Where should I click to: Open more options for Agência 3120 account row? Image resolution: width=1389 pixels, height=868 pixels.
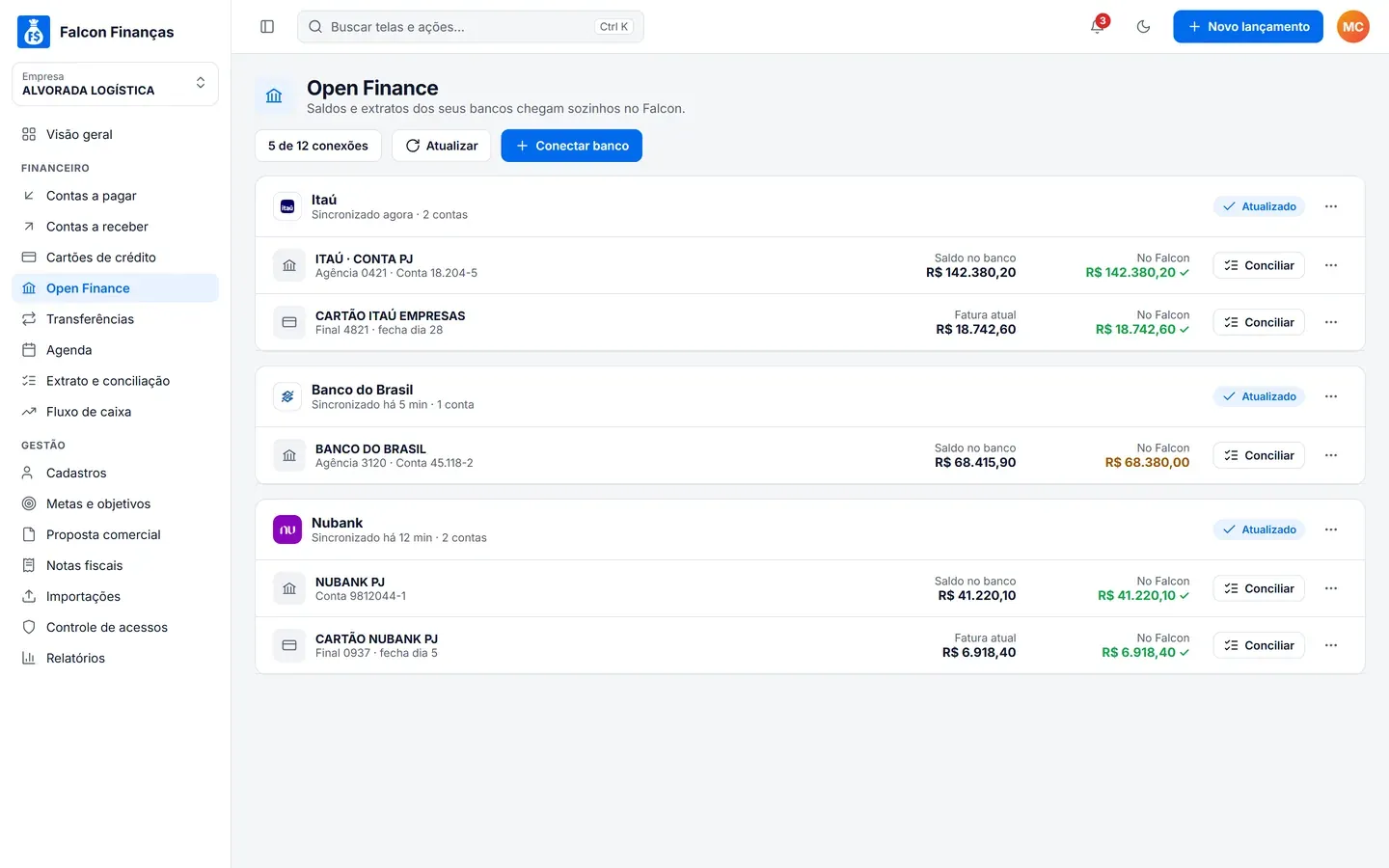[1331, 455]
